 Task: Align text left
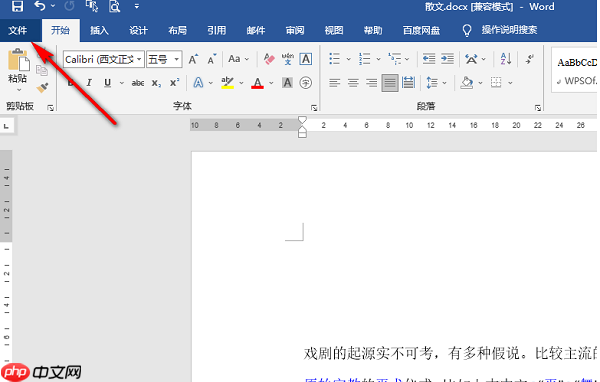[334, 83]
